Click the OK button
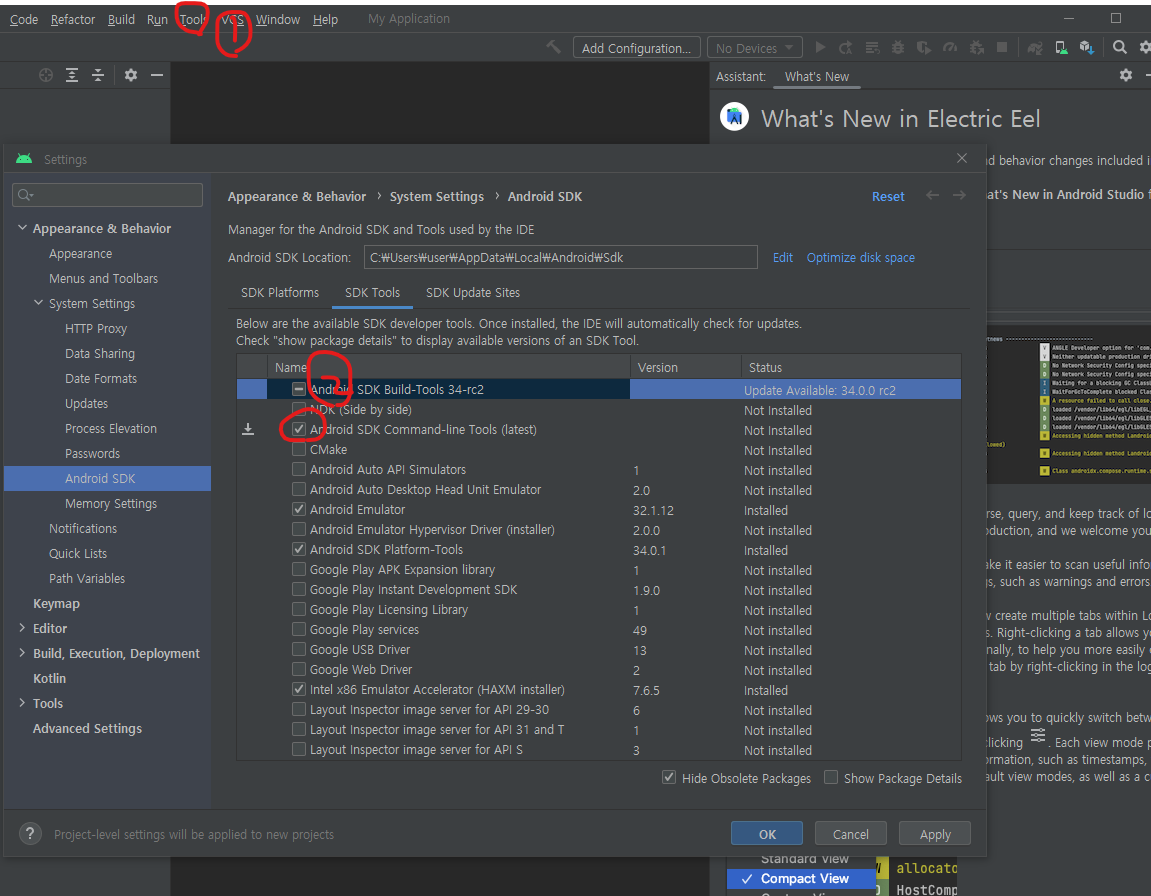The height and width of the screenshot is (896, 1151). (x=767, y=834)
